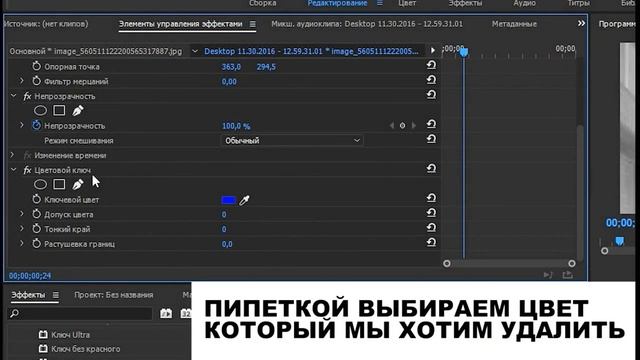640x360 pixels.
Task: Toggle accelerated effects filter icon
Action: [166, 313]
